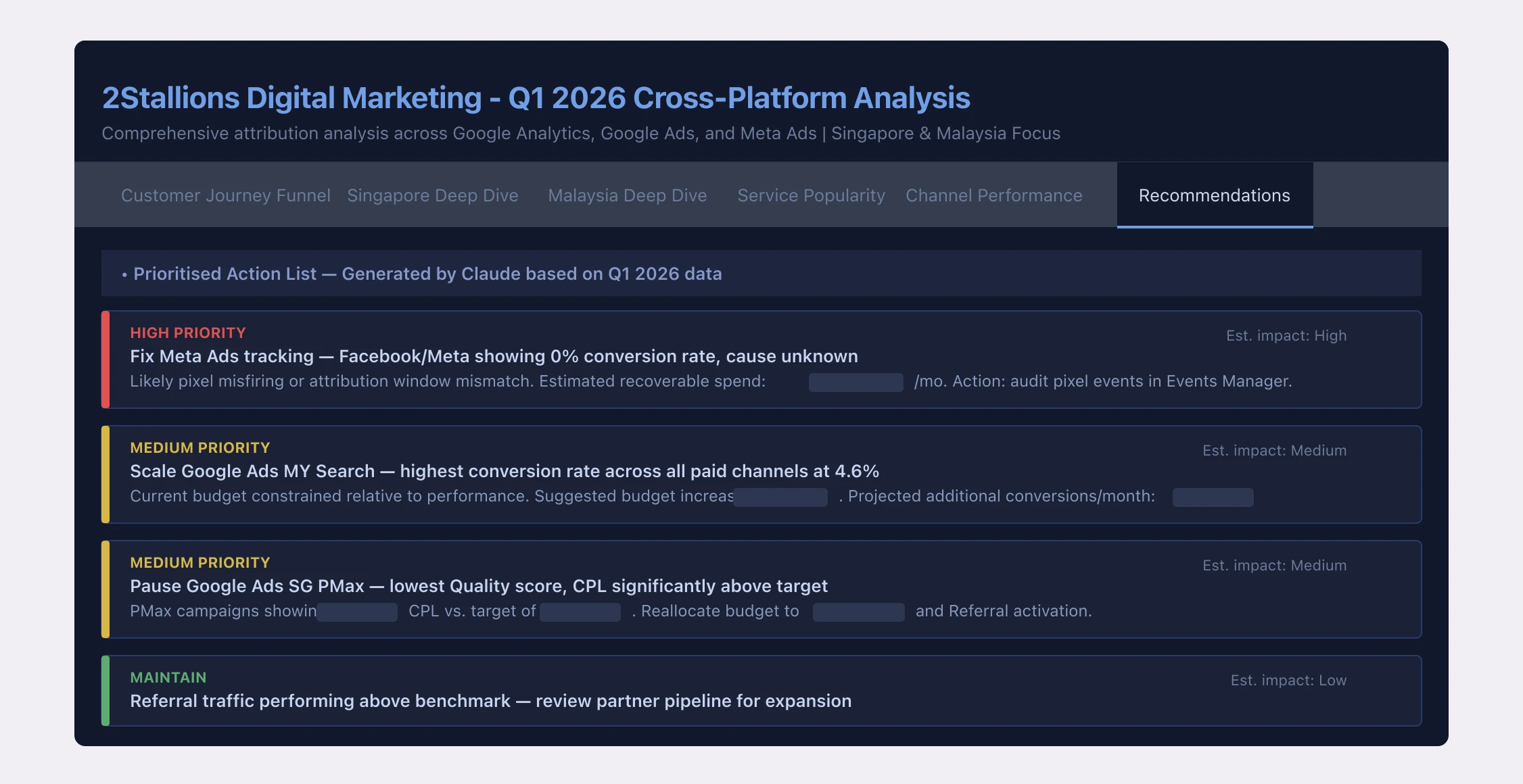Click the green Maintain color bar
This screenshot has width=1523, height=784.
coord(106,691)
